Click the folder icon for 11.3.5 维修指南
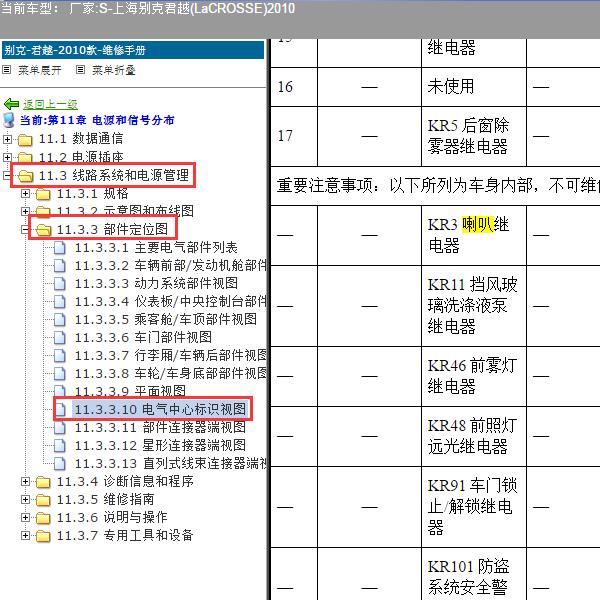 coord(43,500)
